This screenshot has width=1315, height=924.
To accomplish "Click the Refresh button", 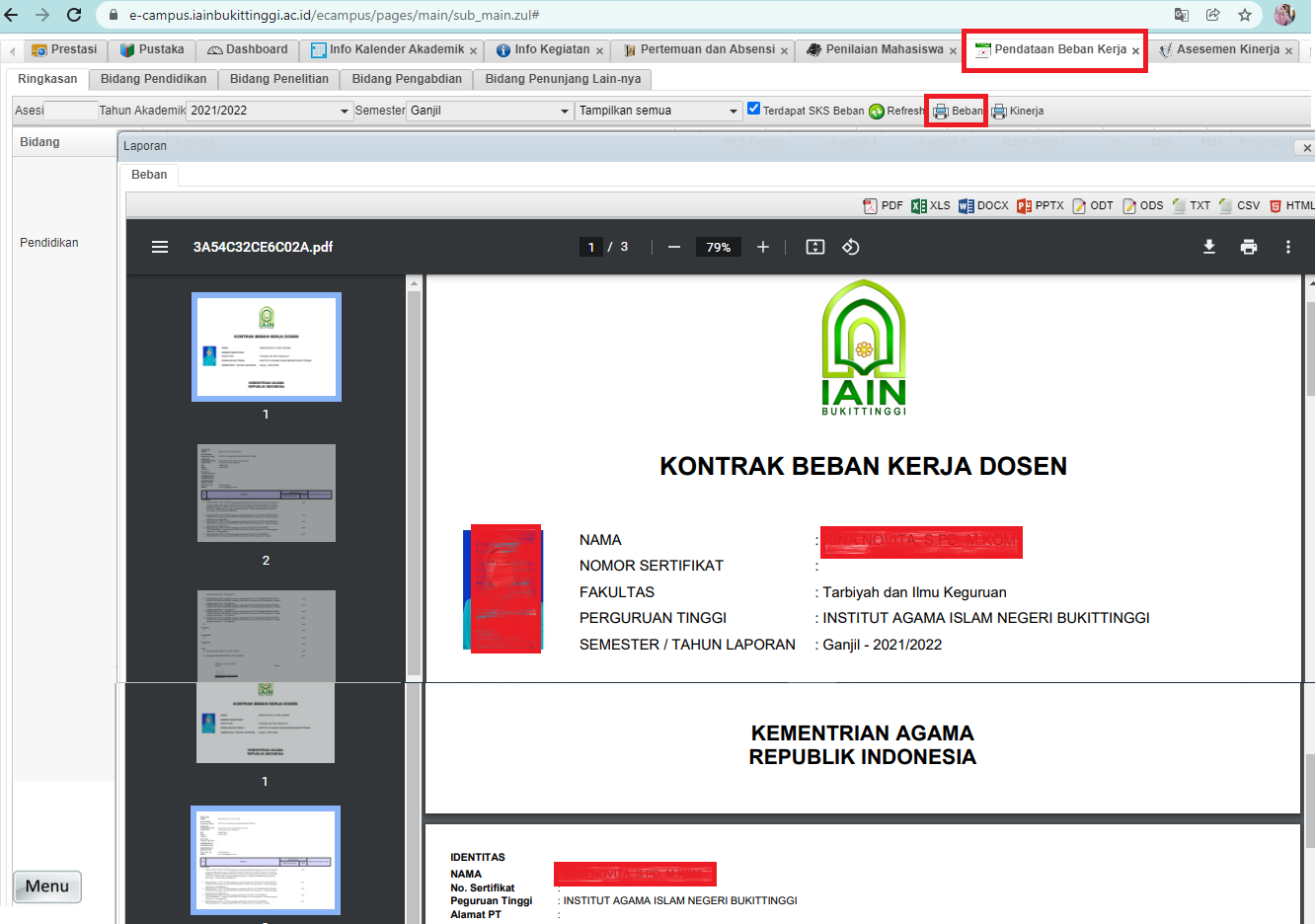I will (x=896, y=111).
